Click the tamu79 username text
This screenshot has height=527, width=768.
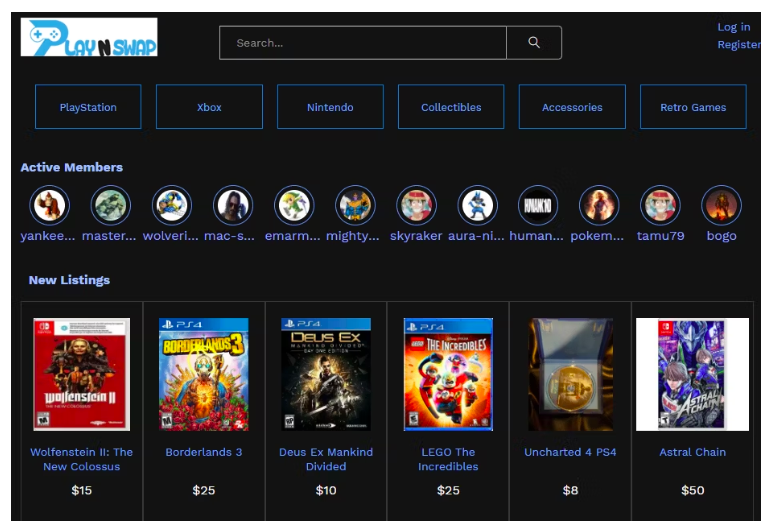click(660, 236)
